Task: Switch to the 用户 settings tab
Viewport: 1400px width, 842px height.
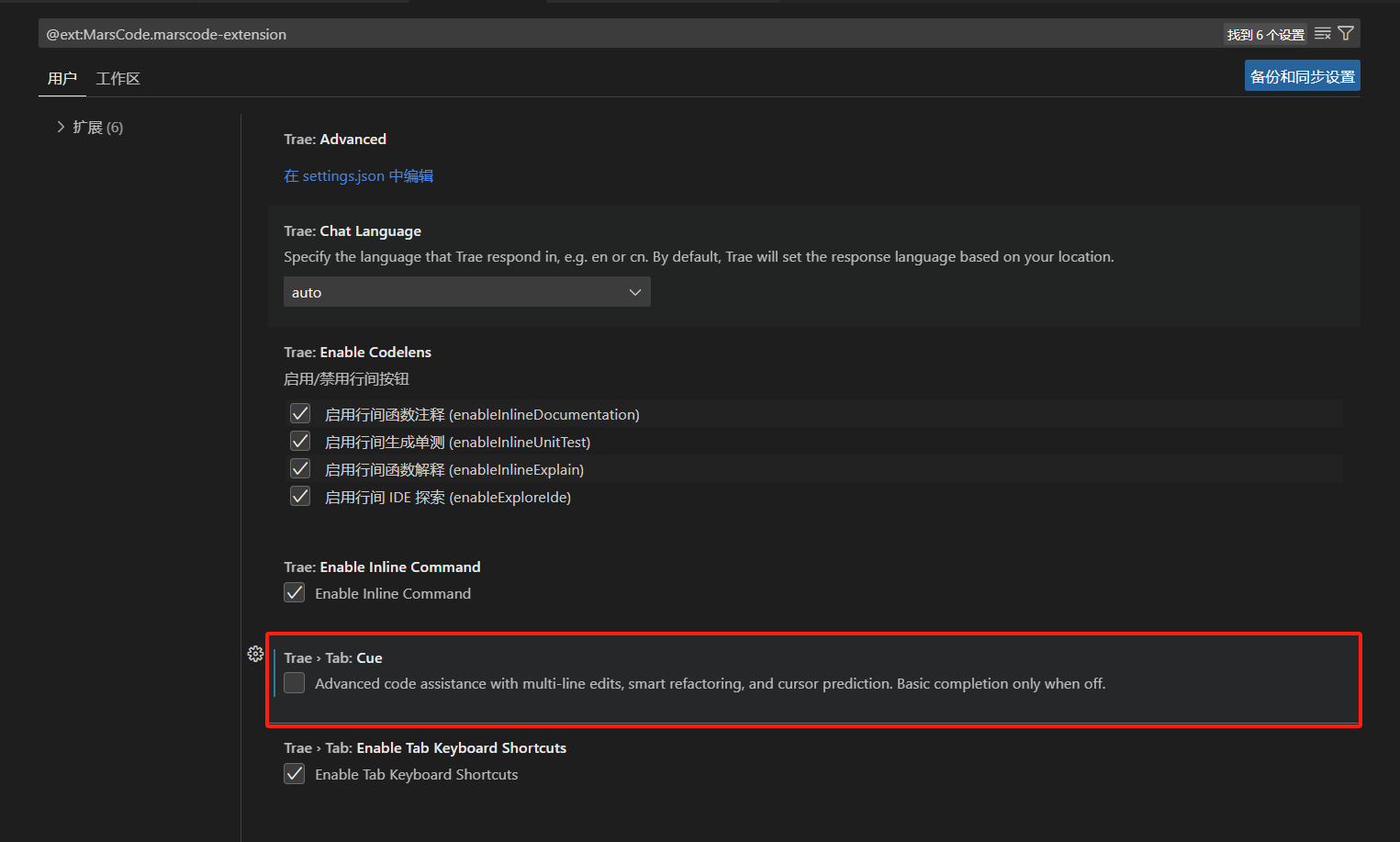Action: click(x=62, y=78)
